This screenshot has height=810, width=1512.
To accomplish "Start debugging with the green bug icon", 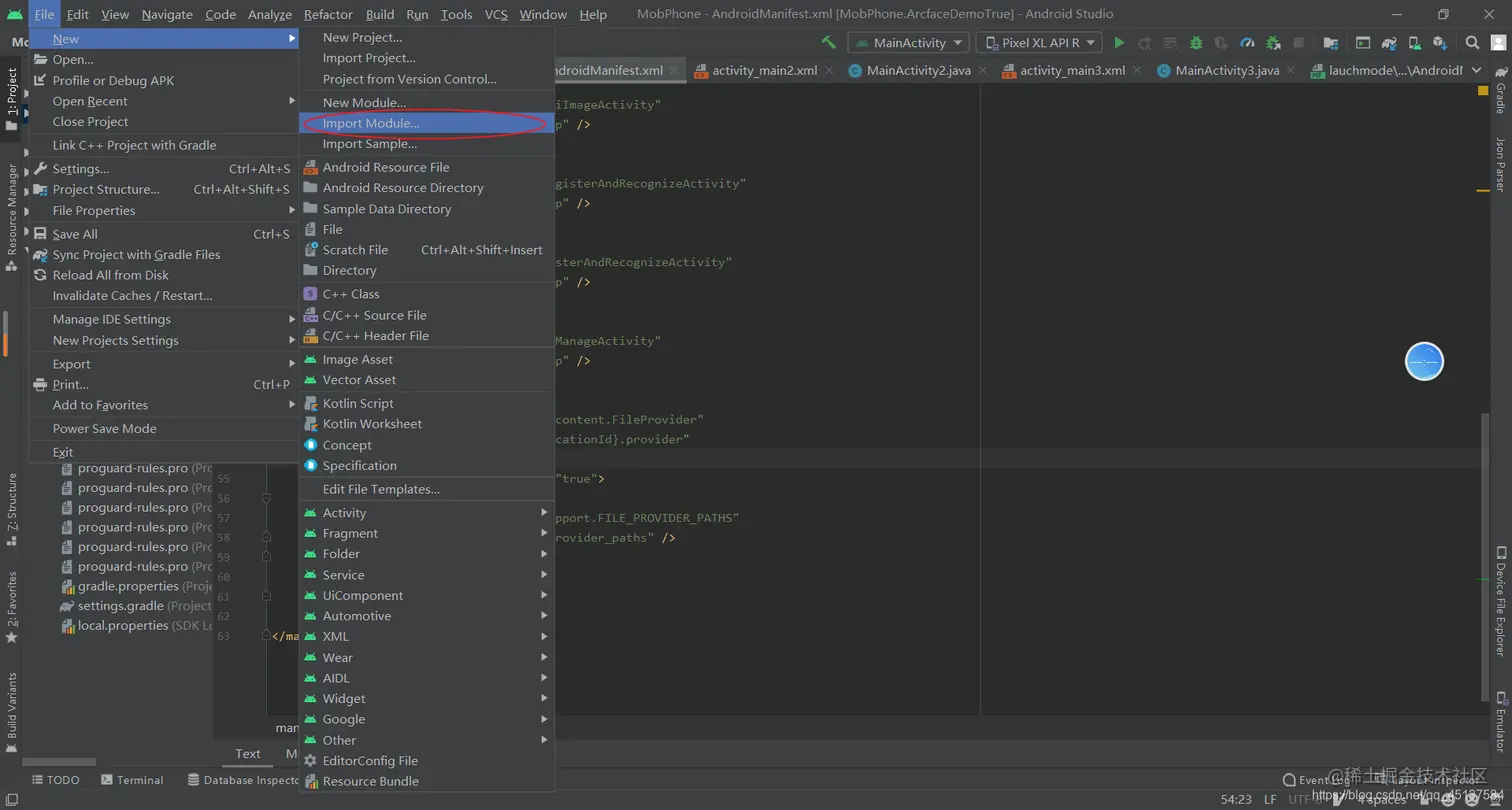I will coord(1196,43).
